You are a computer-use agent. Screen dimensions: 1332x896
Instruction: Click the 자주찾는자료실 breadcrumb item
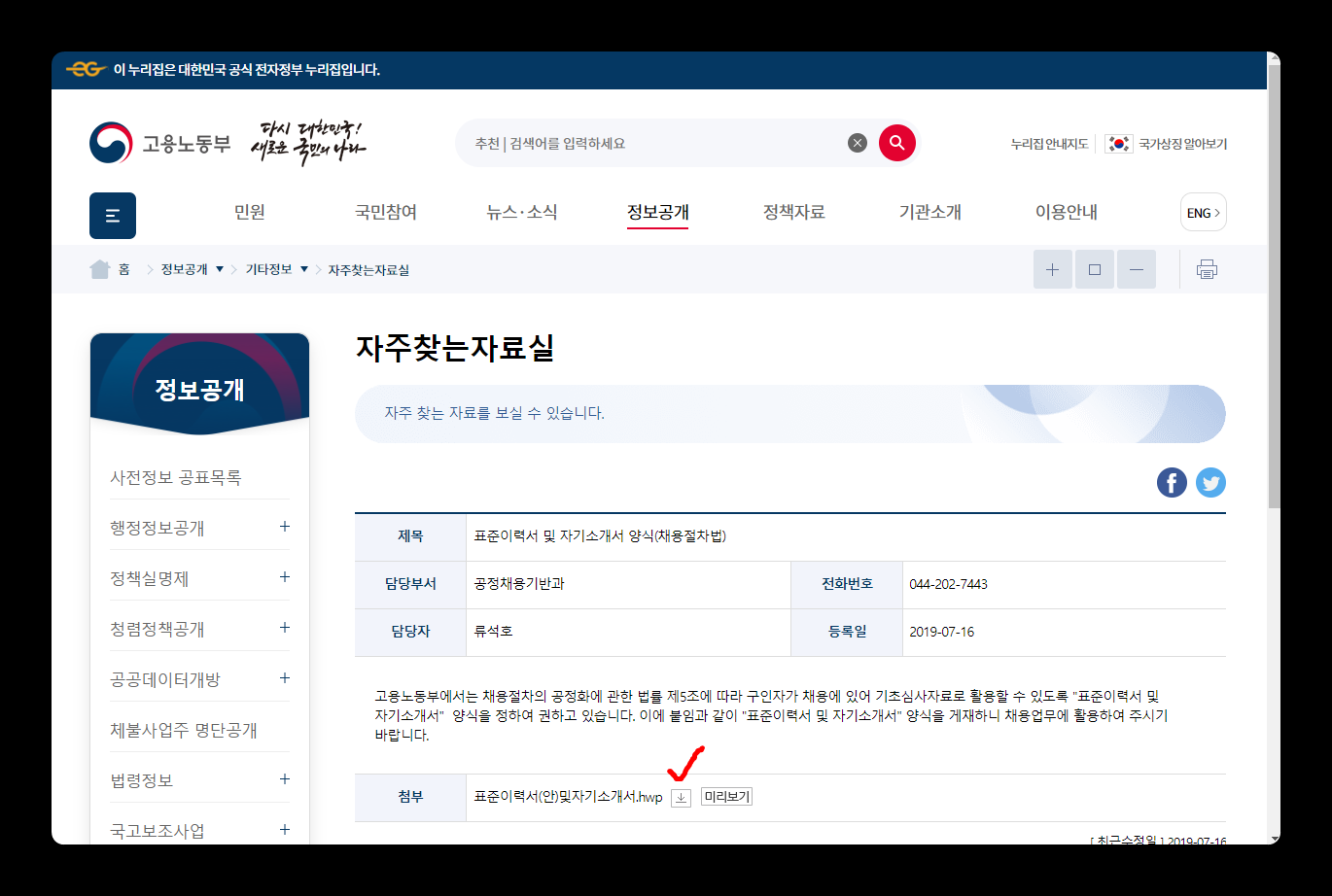point(368,270)
